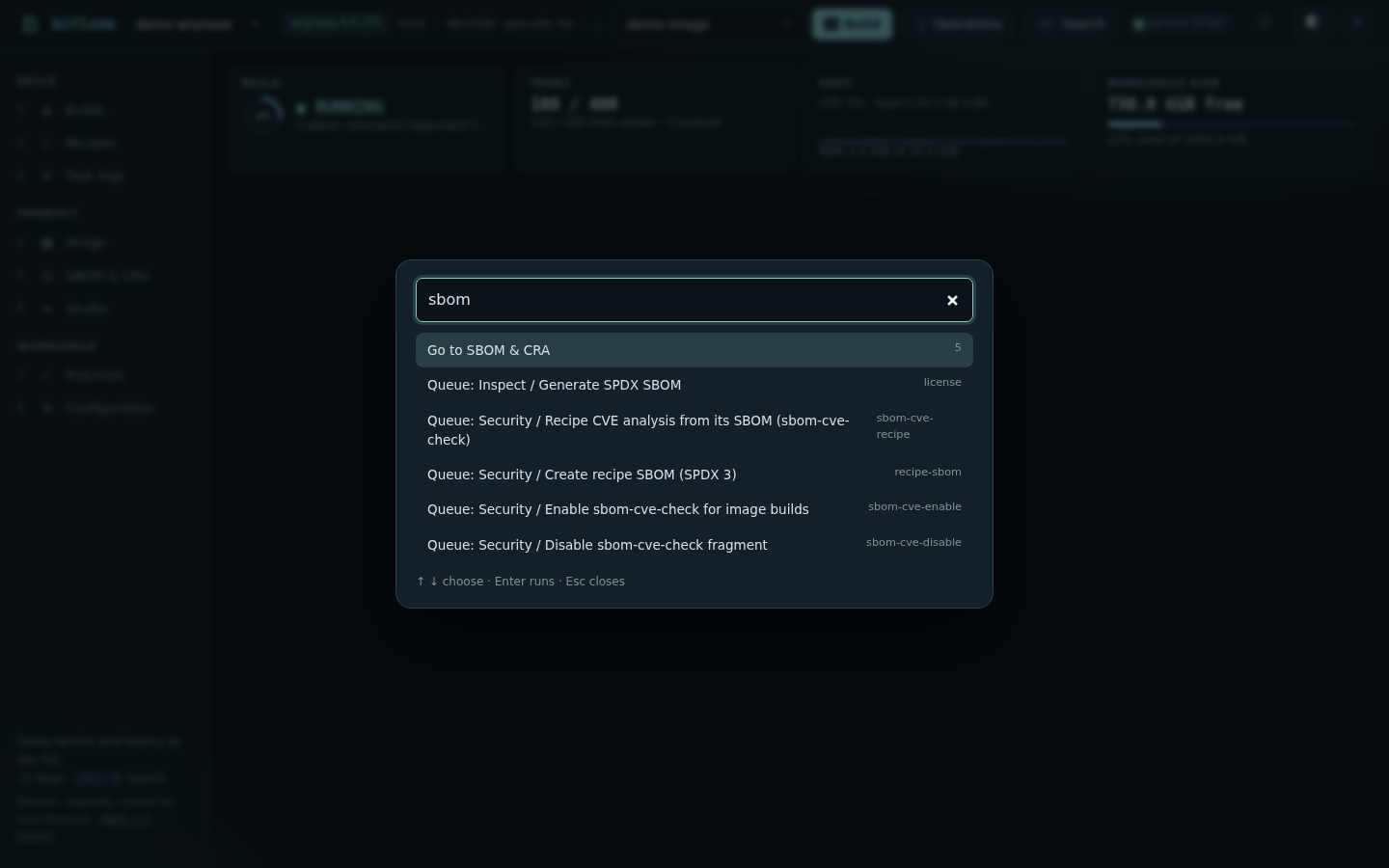Open Search in the top bar
The height and width of the screenshot is (868, 1389).
[1072, 24]
